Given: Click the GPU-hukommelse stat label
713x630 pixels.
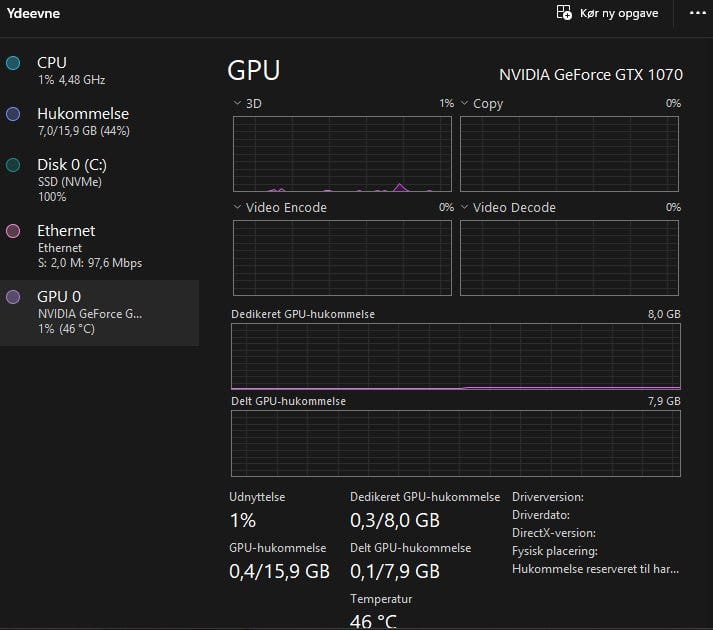Looking at the screenshot, I should pos(277,548).
